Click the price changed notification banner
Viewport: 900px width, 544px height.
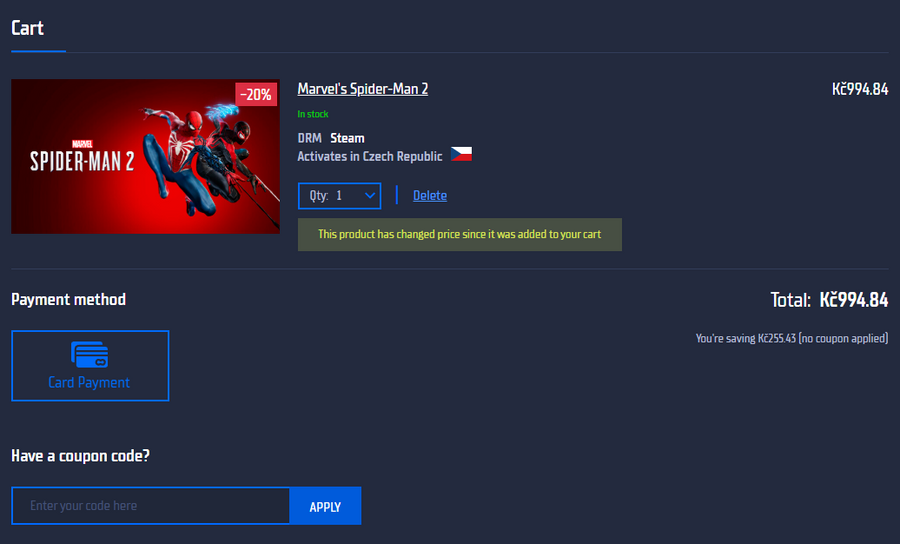click(x=459, y=234)
